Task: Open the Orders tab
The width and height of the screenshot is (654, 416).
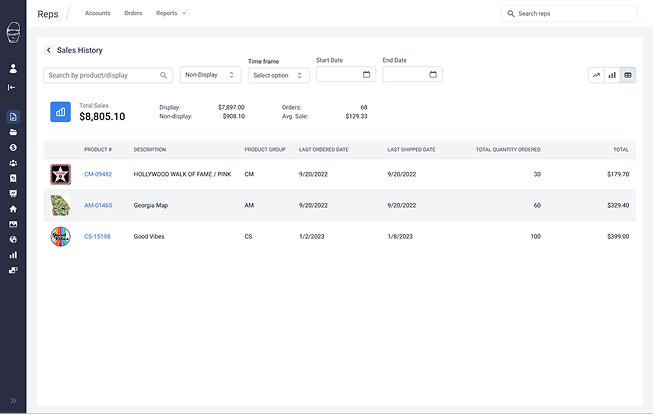Action: click(133, 13)
